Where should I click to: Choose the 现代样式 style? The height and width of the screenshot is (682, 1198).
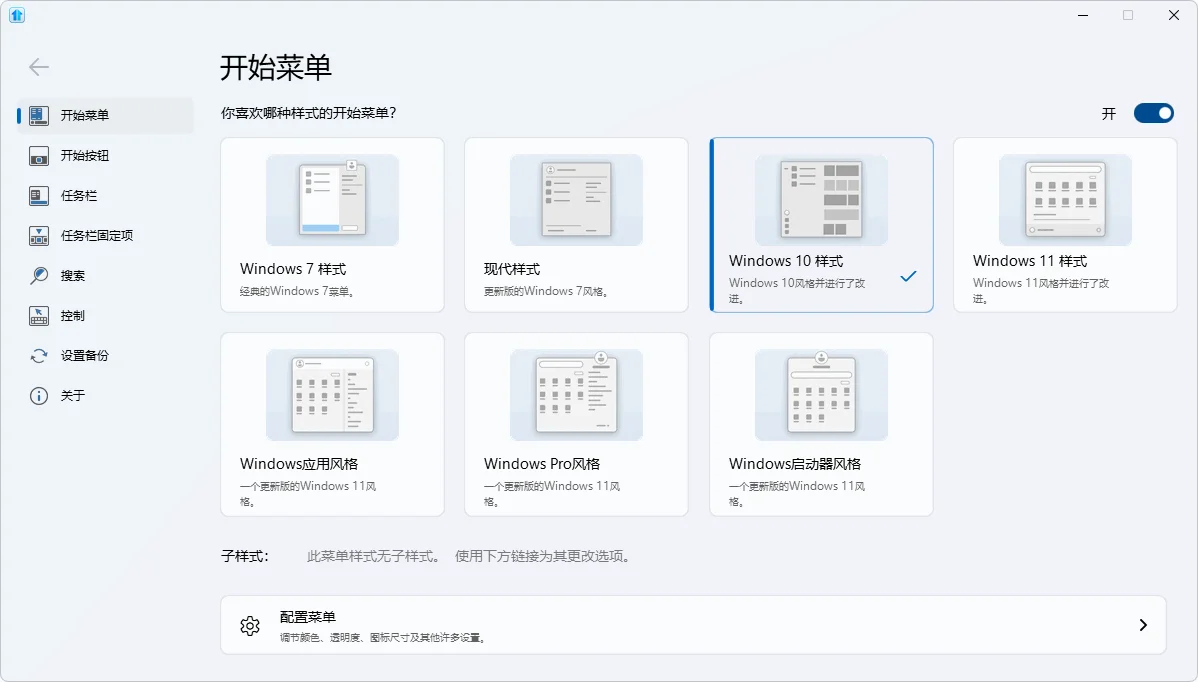pyautogui.click(x=576, y=225)
